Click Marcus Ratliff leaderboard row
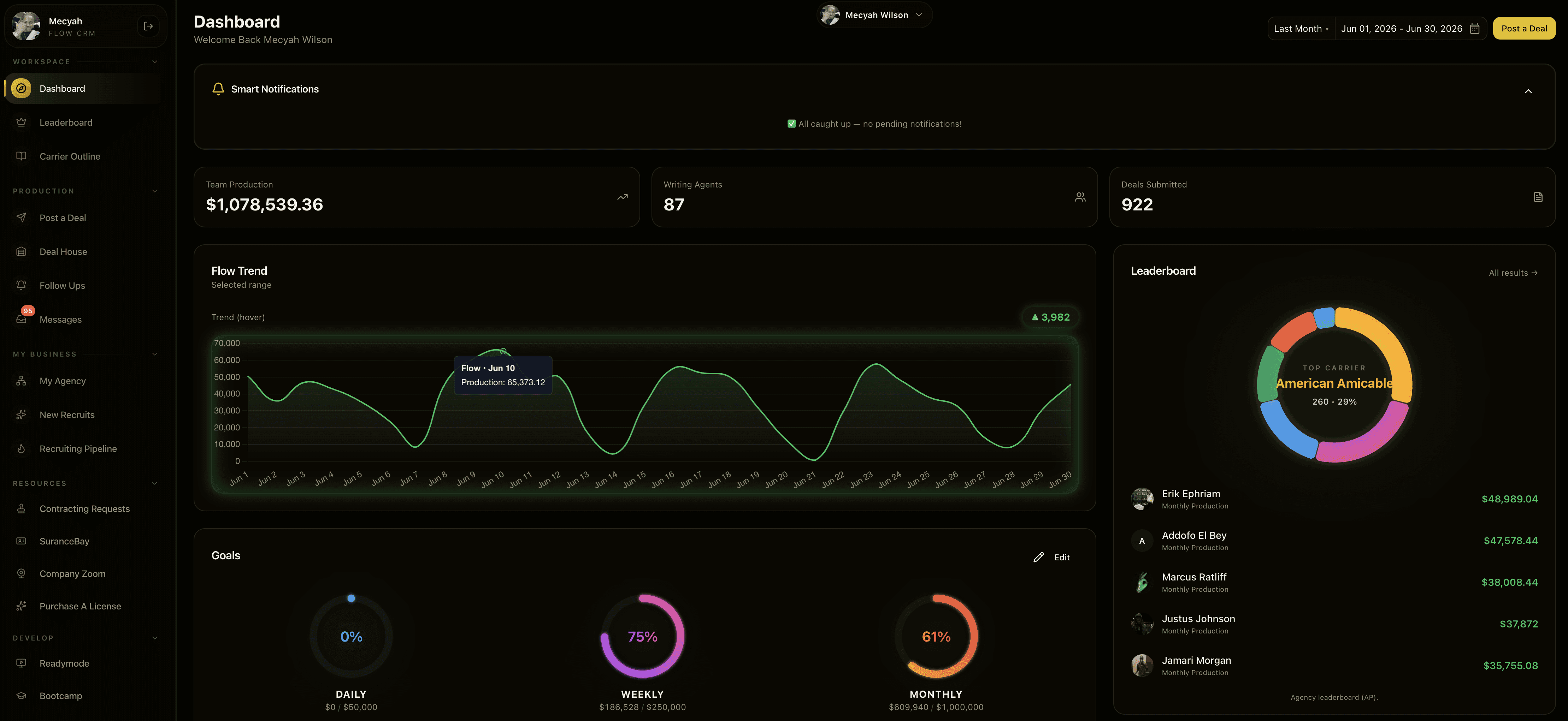1568x721 pixels. point(1334,582)
